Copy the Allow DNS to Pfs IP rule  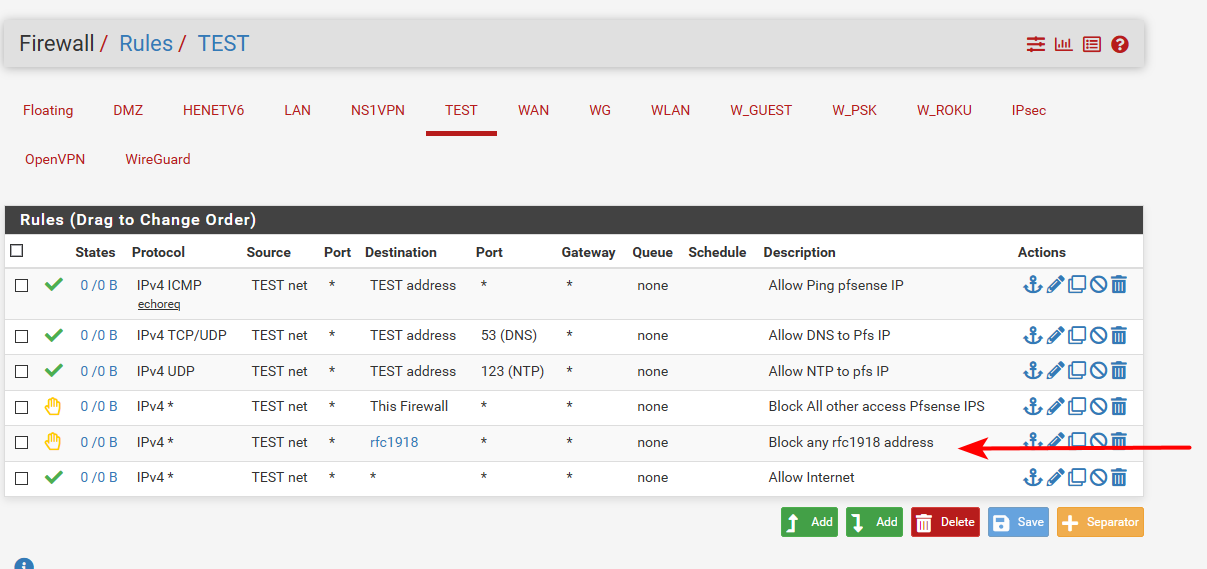(x=1077, y=335)
